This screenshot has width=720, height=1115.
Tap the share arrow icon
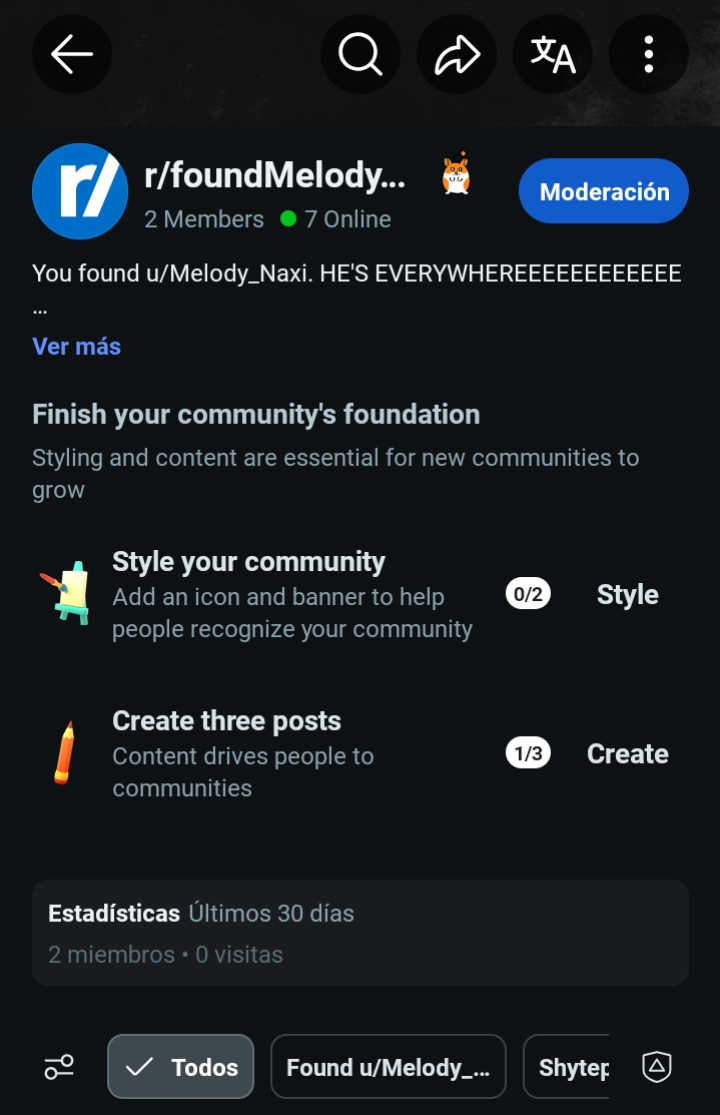coord(456,54)
